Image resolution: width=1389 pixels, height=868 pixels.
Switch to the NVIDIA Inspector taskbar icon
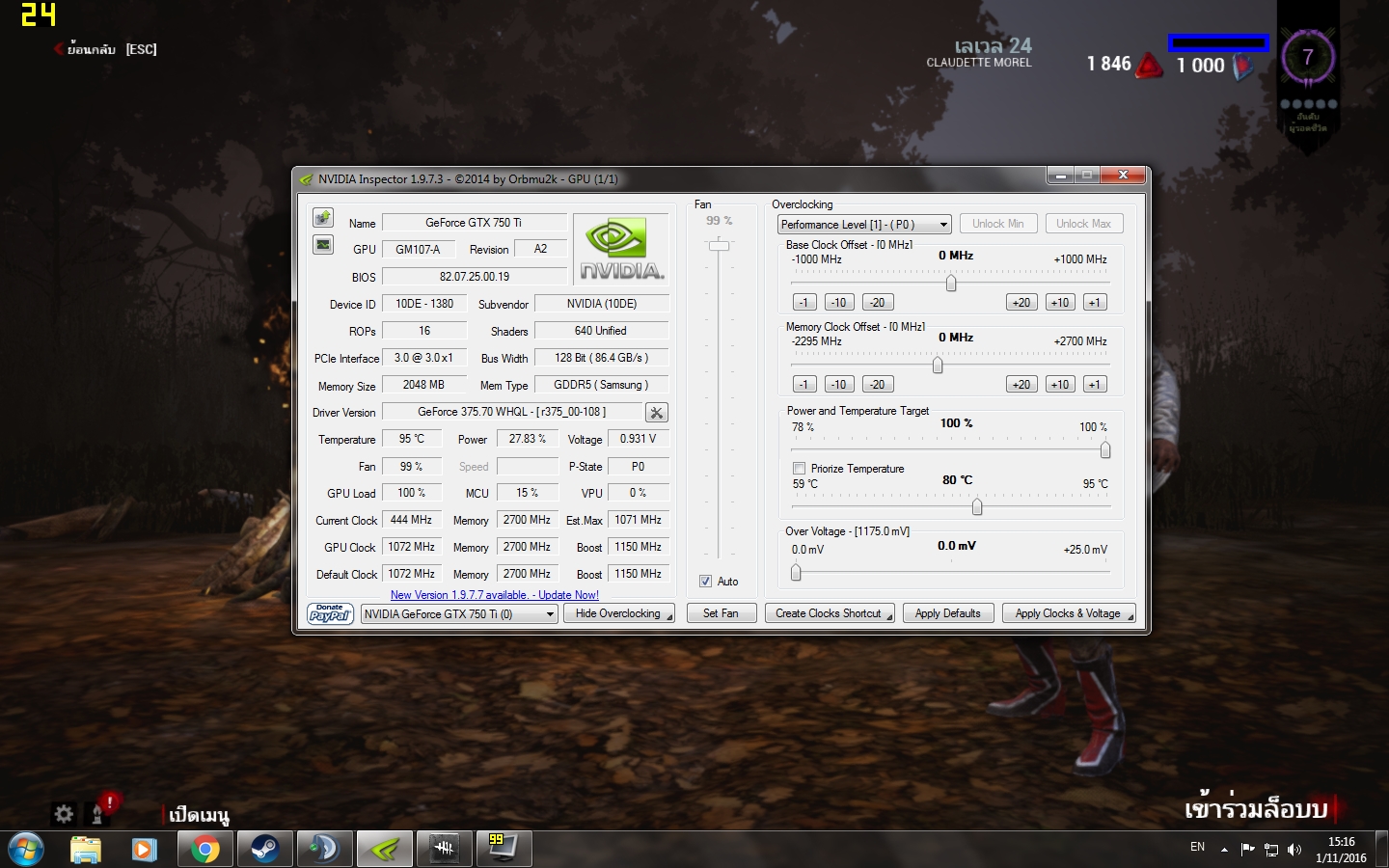pyautogui.click(x=384, y=849)
